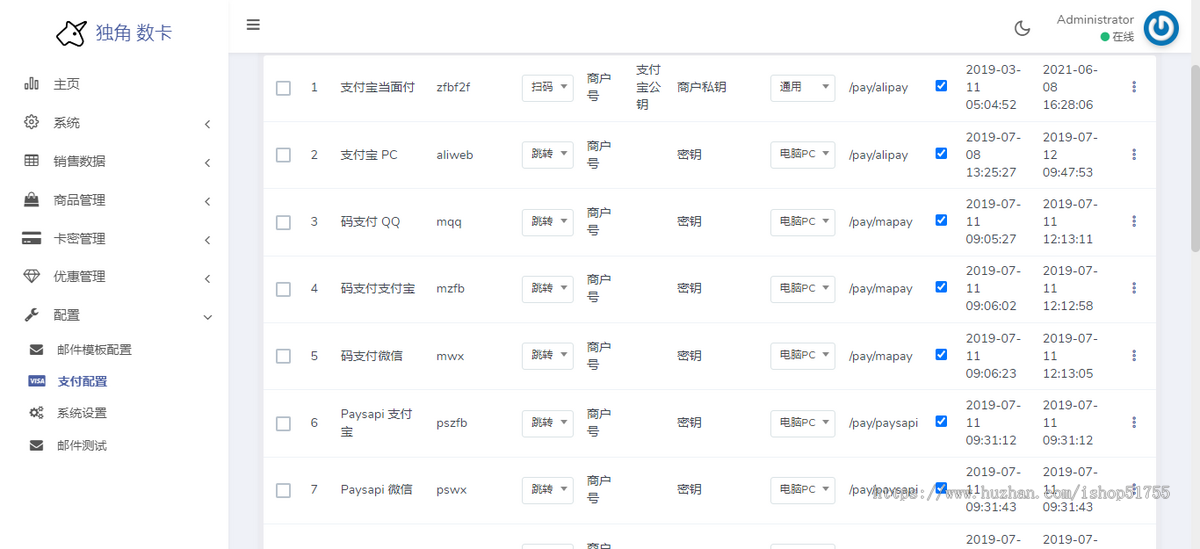Viewport: 1200px width, 549px height.
Task: Disable the enabled checkbox for aliweb row
Action: [x=941, y=153]
